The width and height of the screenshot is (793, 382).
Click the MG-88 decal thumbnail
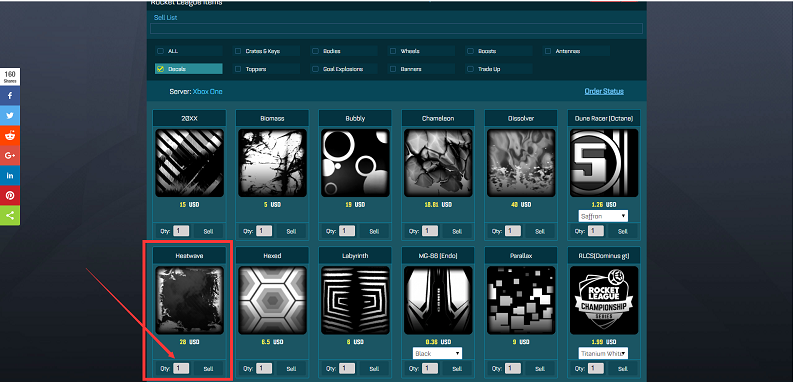(438, 301)
